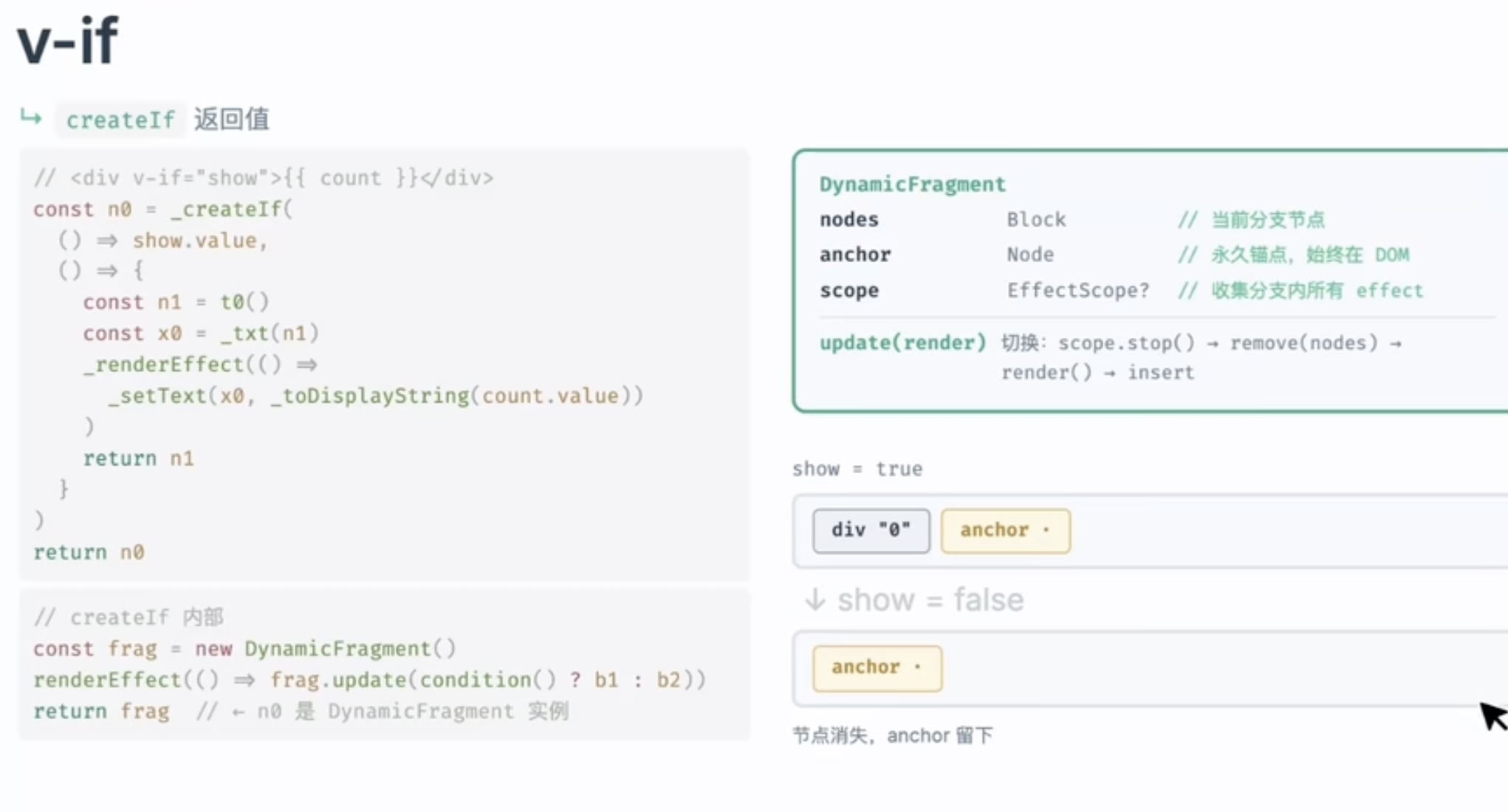Image resolution: width=1508 pixels, height=812 pixels.
Task: Click the down arrow beside show = false
Action: (815, 599)
